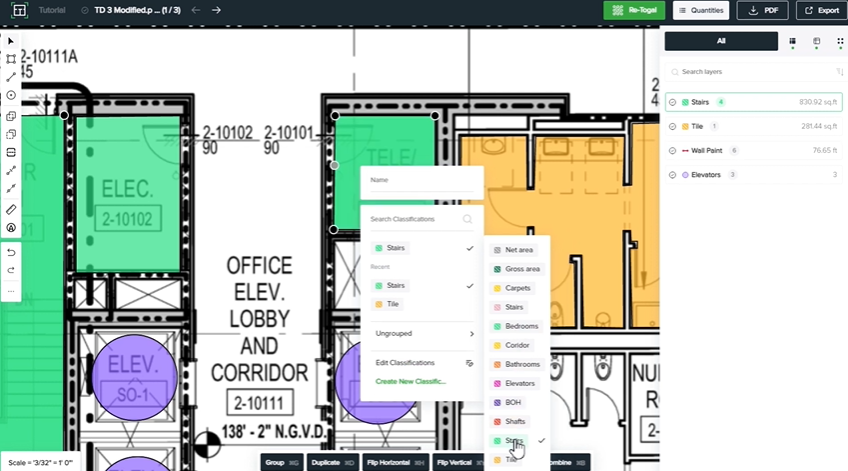This screenshot has width=848, height=471.
Task: Choose Bedrooms classification
Action: [x=516, y=326]
